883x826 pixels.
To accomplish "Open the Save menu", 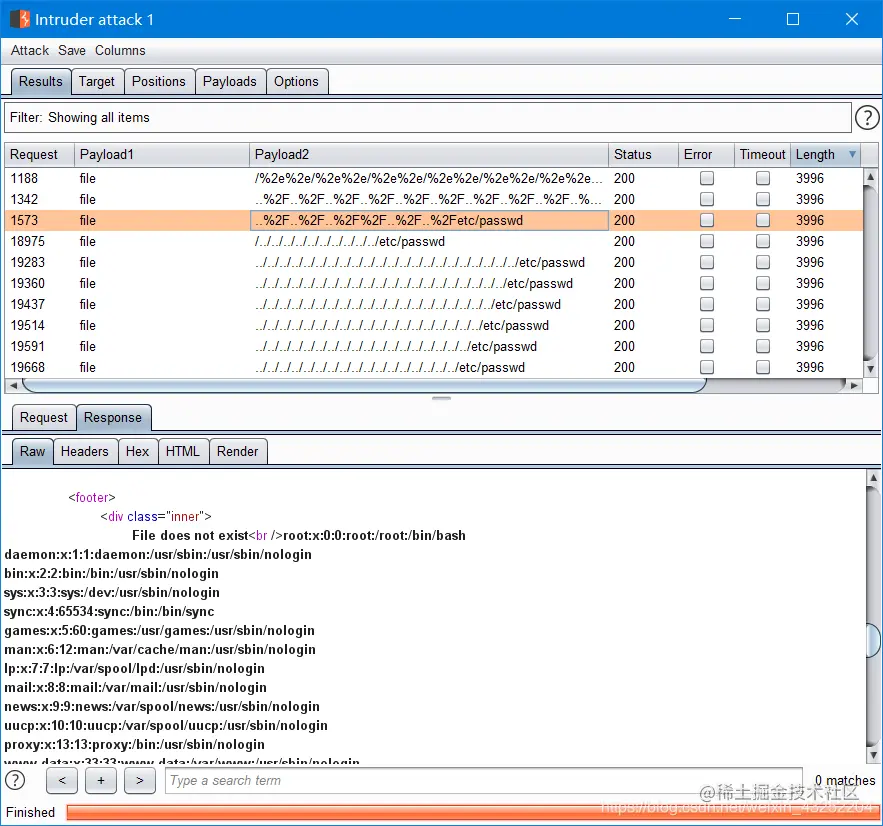I will click(72, 51).
